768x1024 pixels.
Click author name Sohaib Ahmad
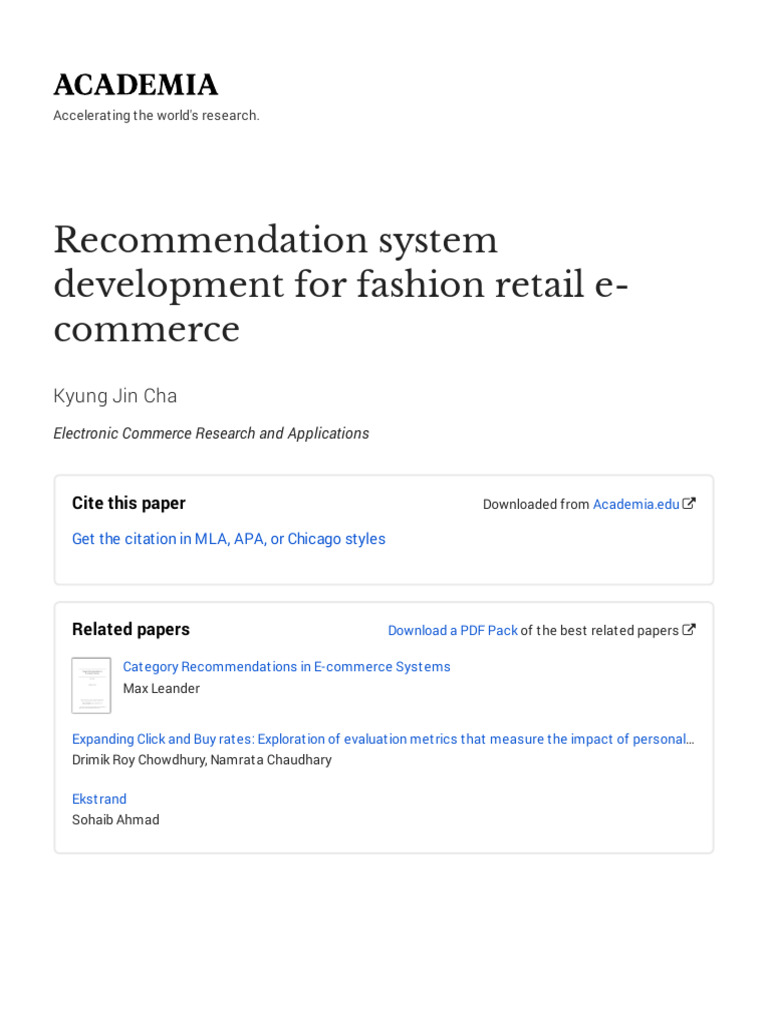point(115,820)
